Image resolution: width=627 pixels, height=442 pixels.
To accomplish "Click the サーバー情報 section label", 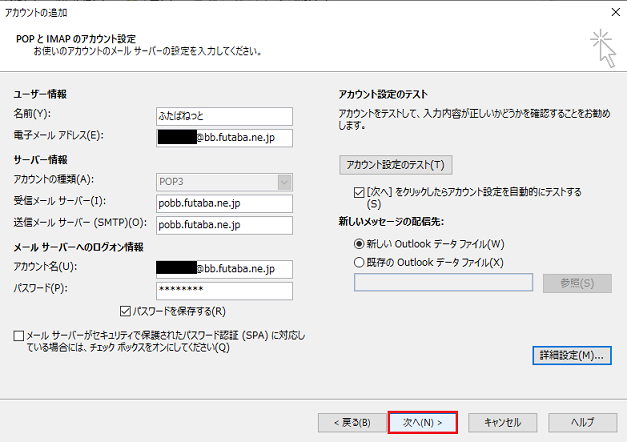I will tap(40, 160).
